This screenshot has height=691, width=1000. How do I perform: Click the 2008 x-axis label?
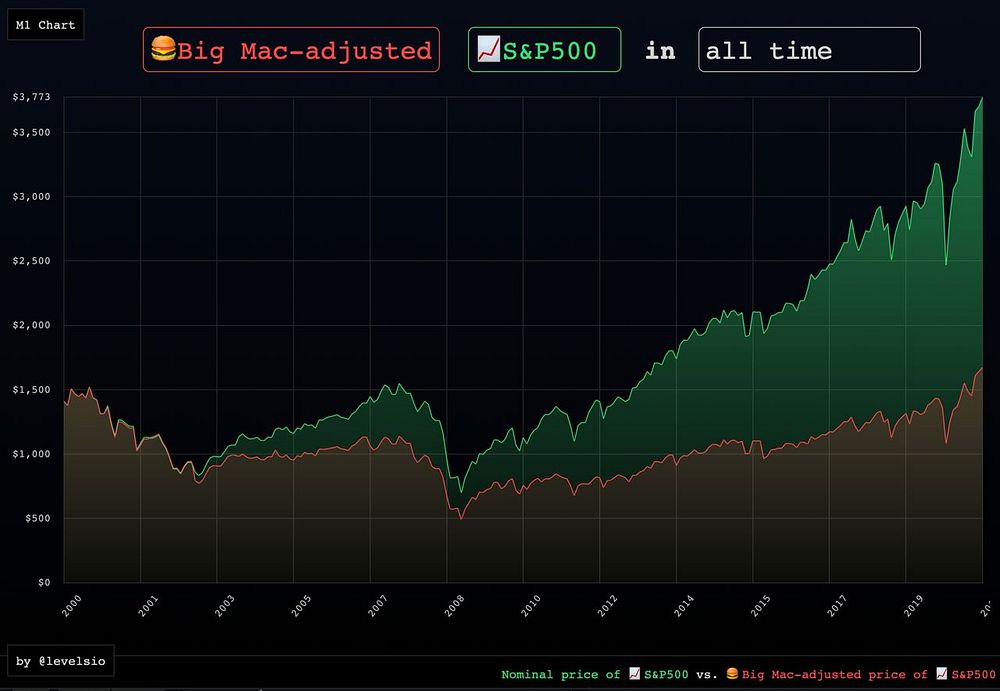click(454, 606)
